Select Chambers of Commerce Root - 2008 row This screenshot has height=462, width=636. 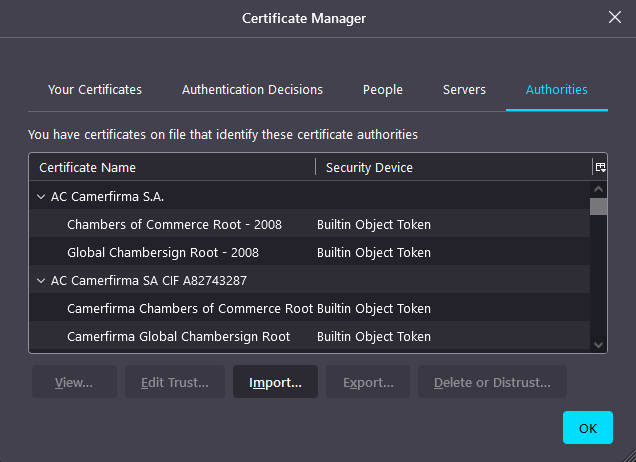coord(309,224)
